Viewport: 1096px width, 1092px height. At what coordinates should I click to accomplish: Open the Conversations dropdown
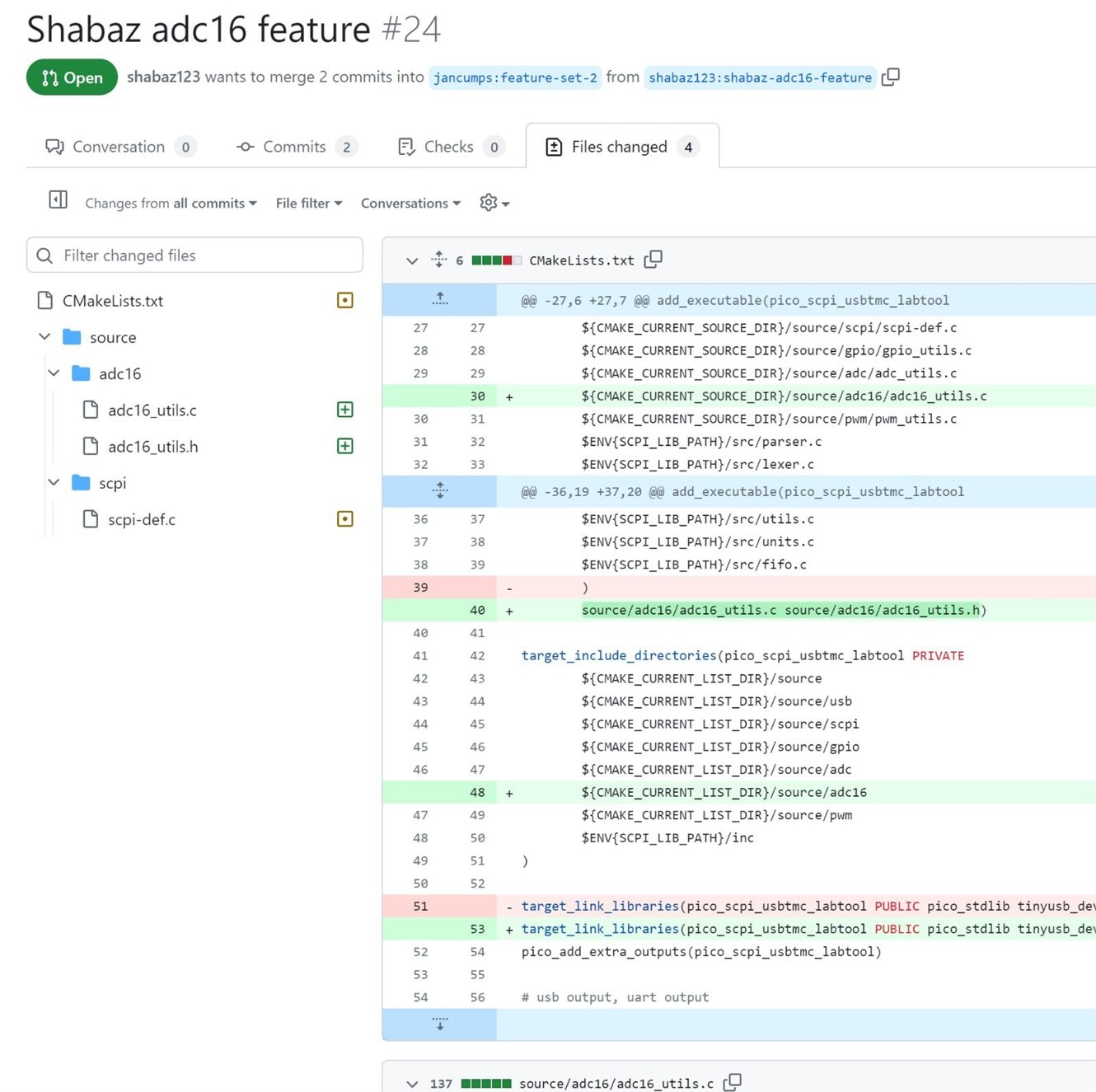coord(410,203)
